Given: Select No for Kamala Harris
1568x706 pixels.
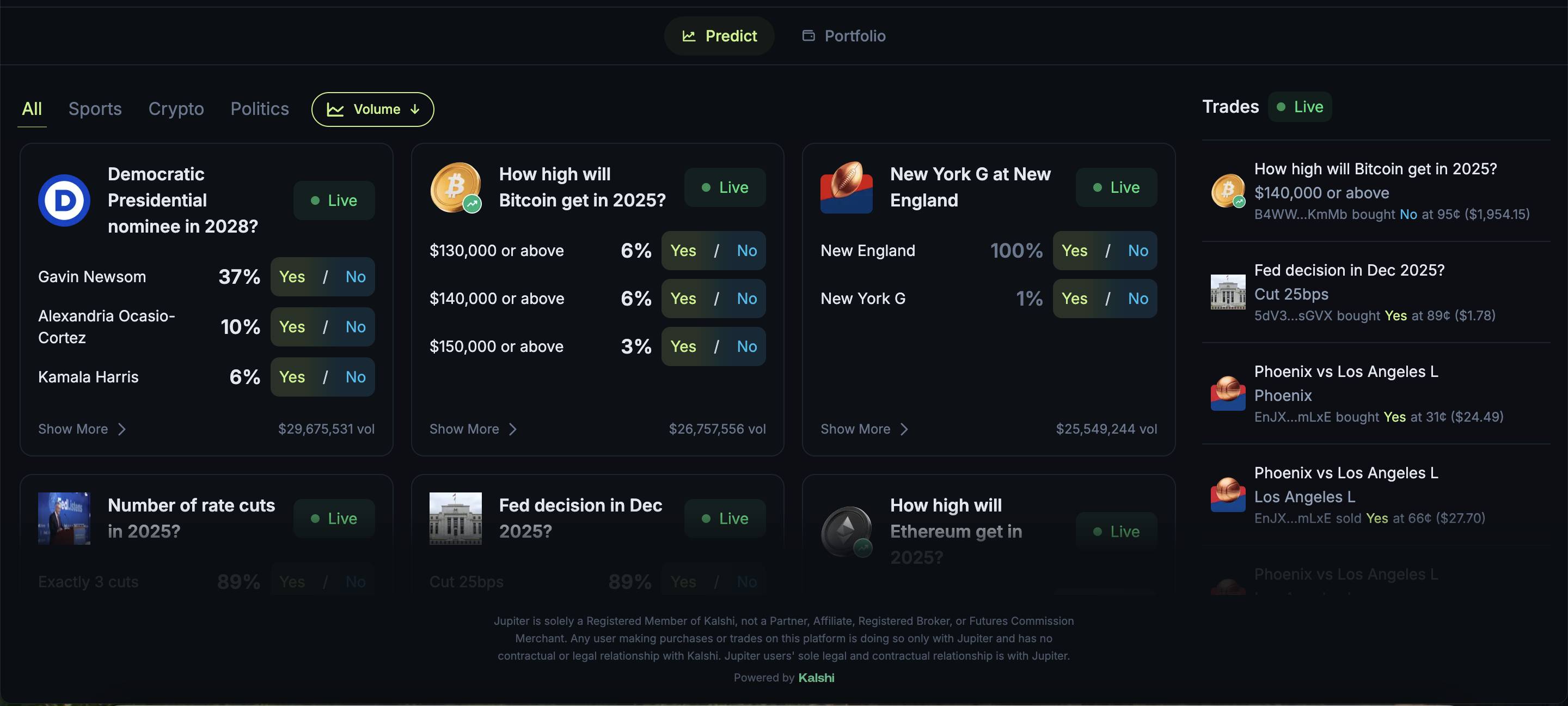Looking at the screenshot, I should click(356, 377).
